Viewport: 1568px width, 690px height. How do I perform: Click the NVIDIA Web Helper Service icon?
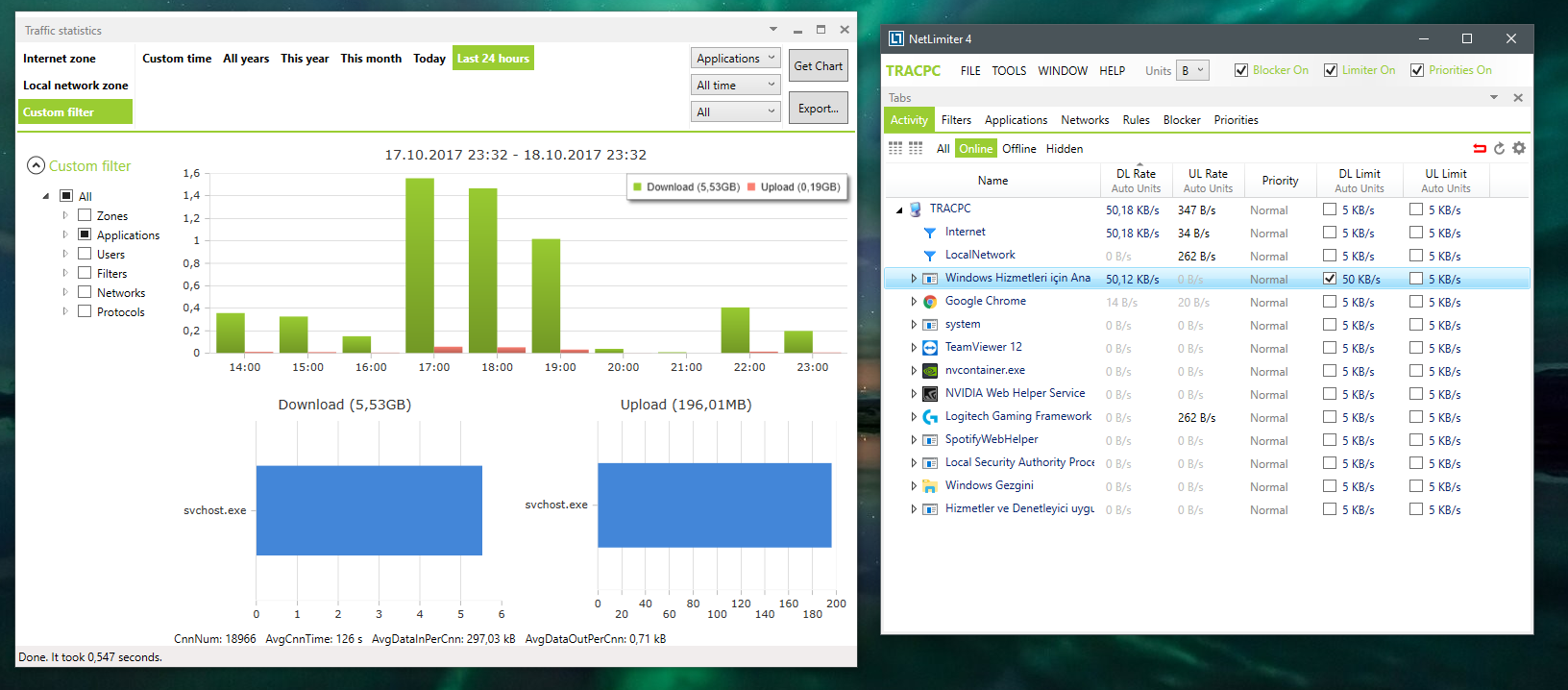point(930,394)
